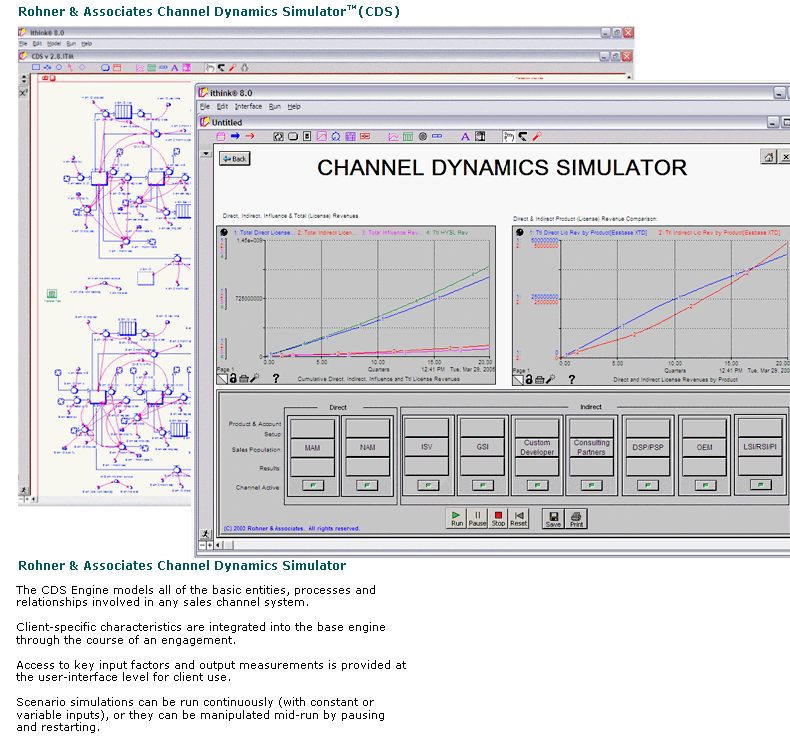Open the Results button below GSI
This screenshot has width=790, height=744.
pyautogui.click(x=483, y=466)
